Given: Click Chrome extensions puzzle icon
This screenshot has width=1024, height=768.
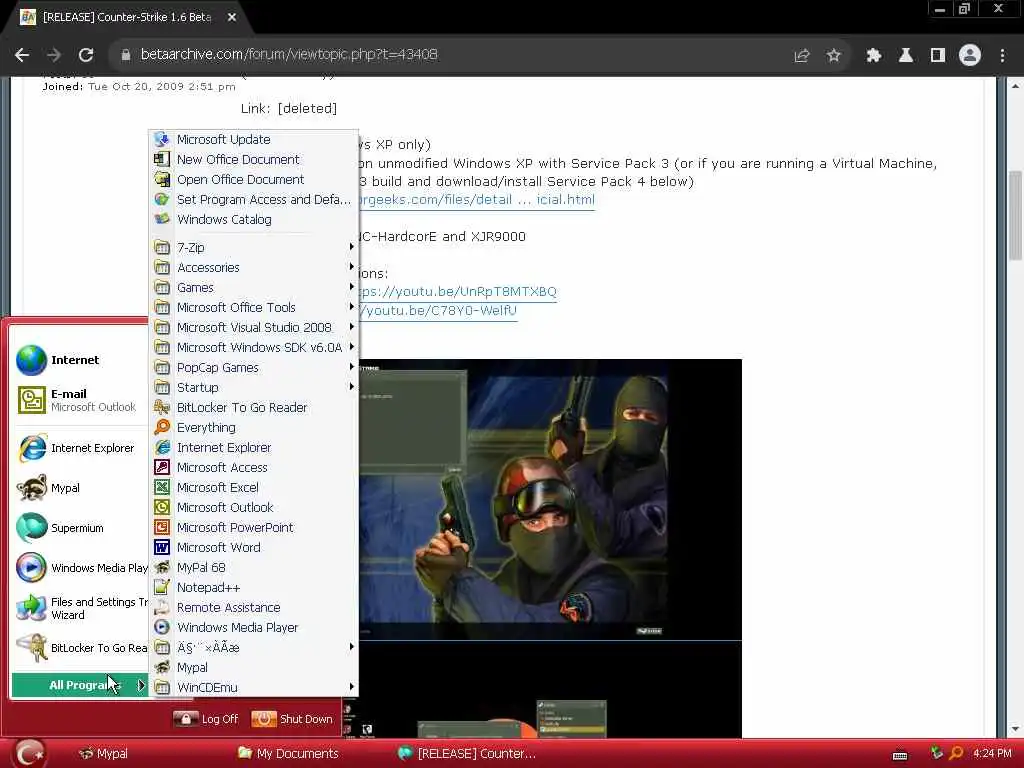Looking at the screenshot, I should point(873,56).
